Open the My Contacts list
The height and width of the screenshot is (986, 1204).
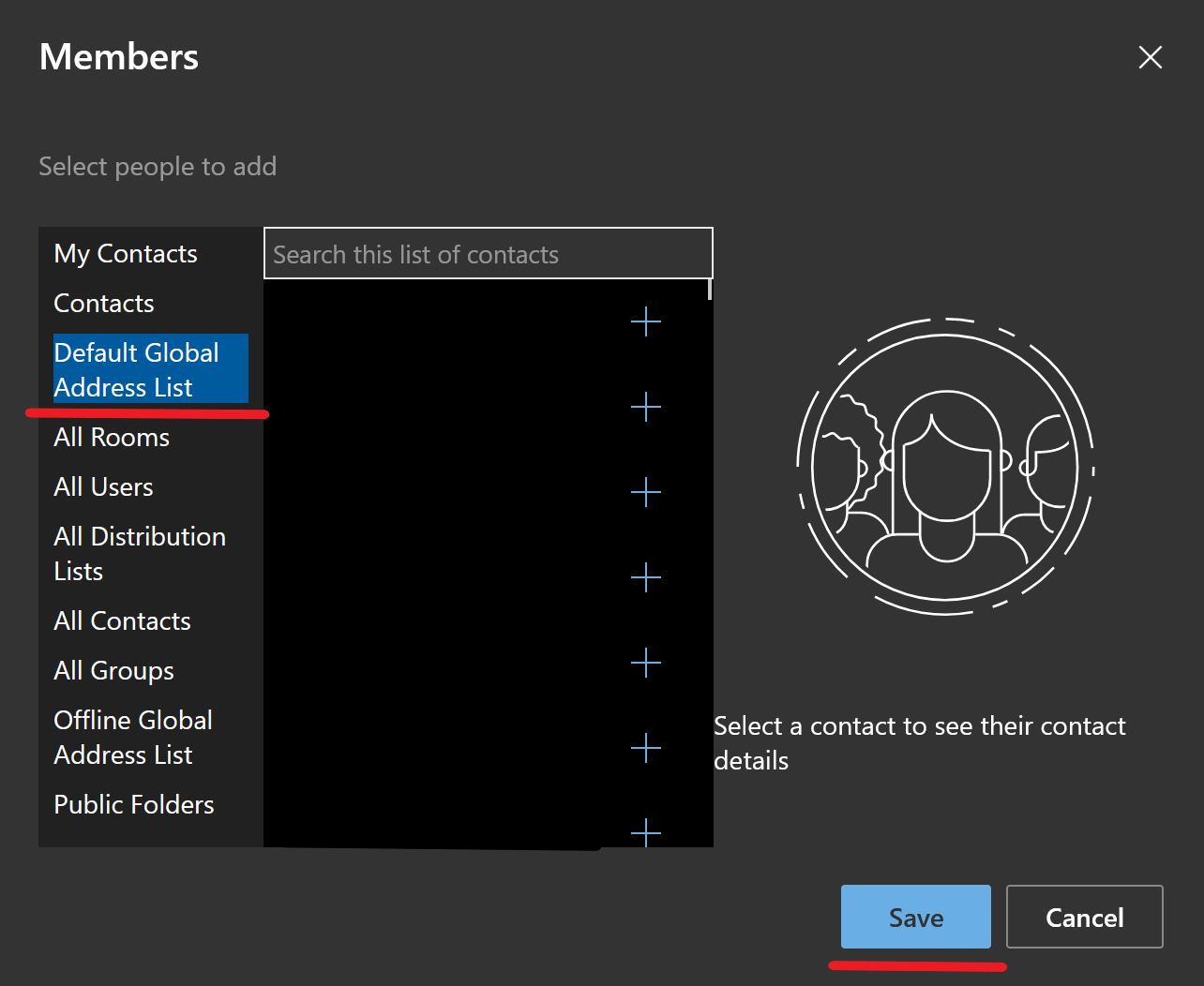pyautogui.click(x=126, y=254)
